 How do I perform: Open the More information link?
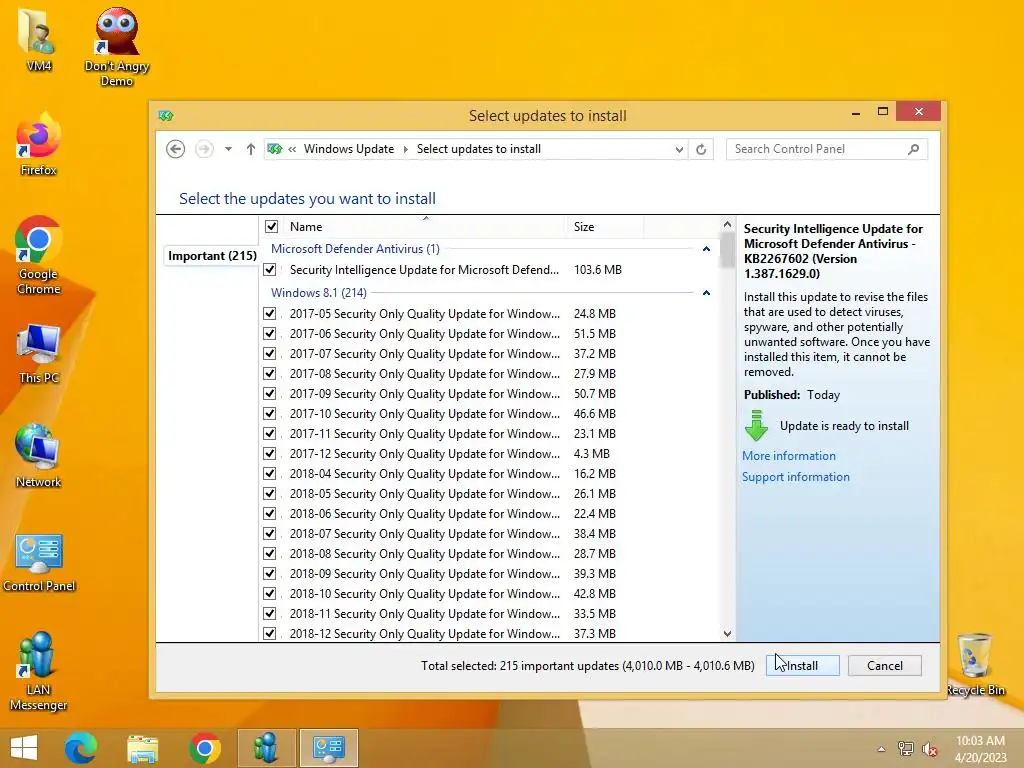point(789,456)
